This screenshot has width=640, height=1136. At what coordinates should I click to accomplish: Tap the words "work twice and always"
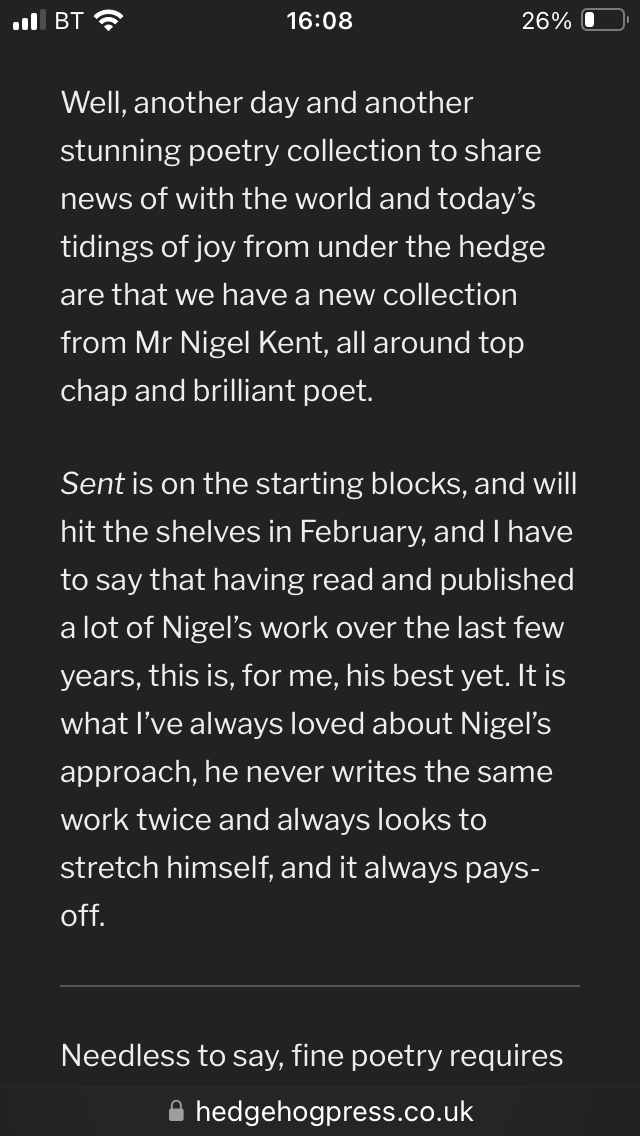coord(229,820)
